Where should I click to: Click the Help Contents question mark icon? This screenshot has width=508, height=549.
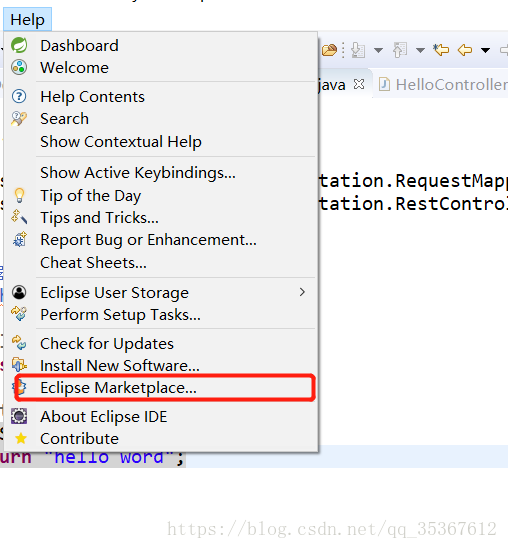coord(19,96)
